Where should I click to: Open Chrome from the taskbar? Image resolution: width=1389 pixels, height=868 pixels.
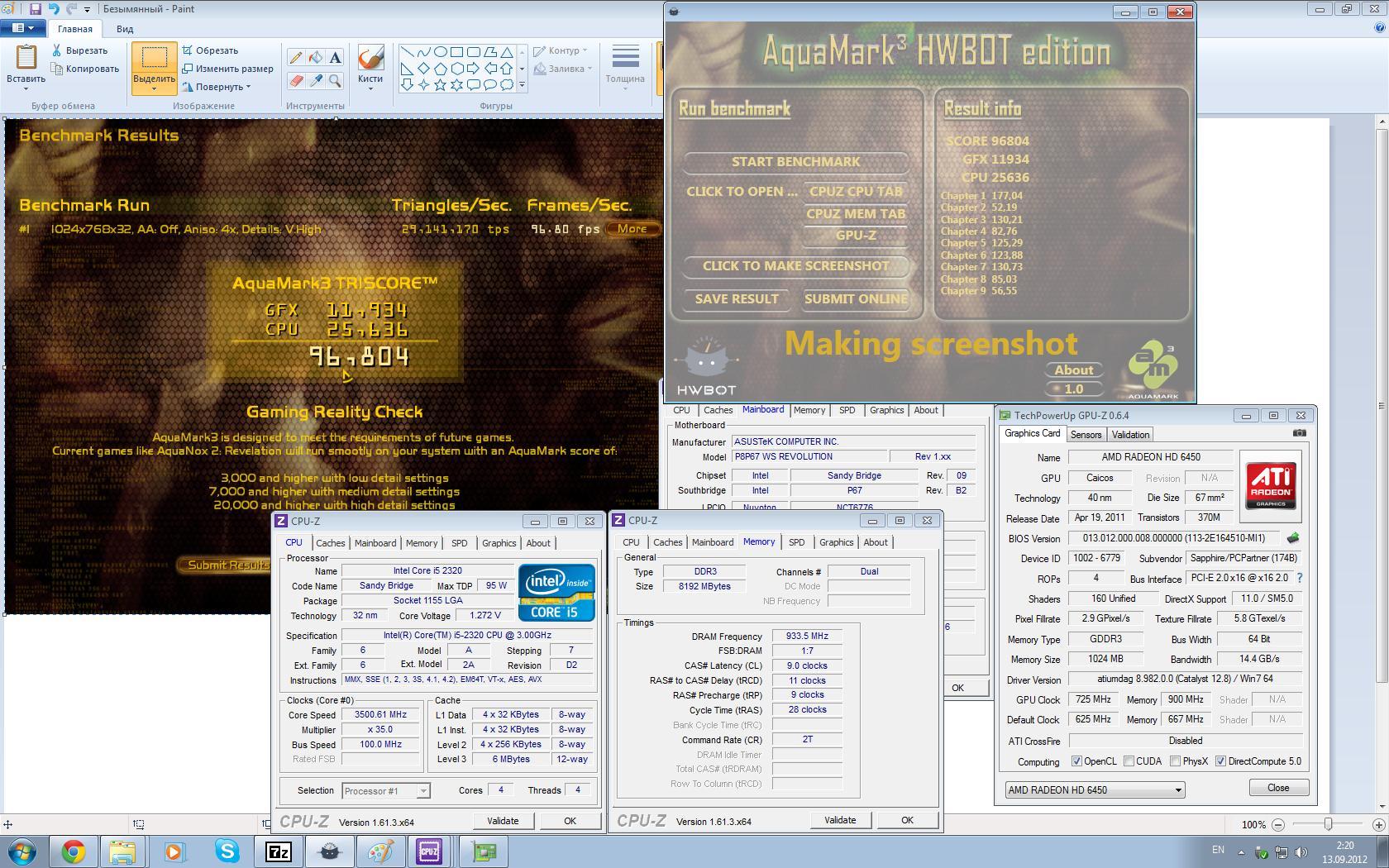coord(73,851)
